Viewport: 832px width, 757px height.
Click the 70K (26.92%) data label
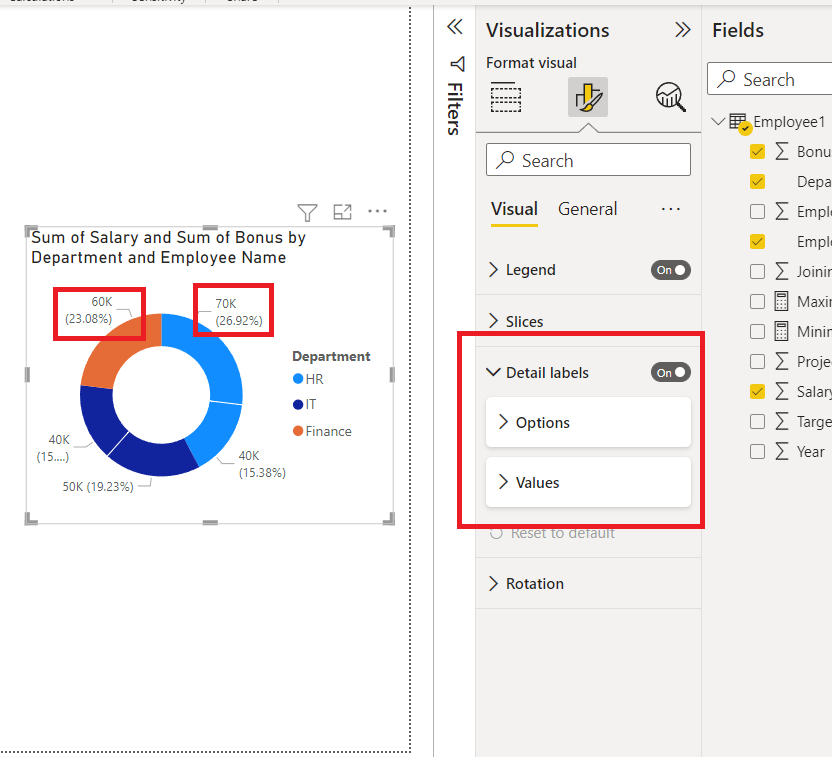(x=238, y=312)
